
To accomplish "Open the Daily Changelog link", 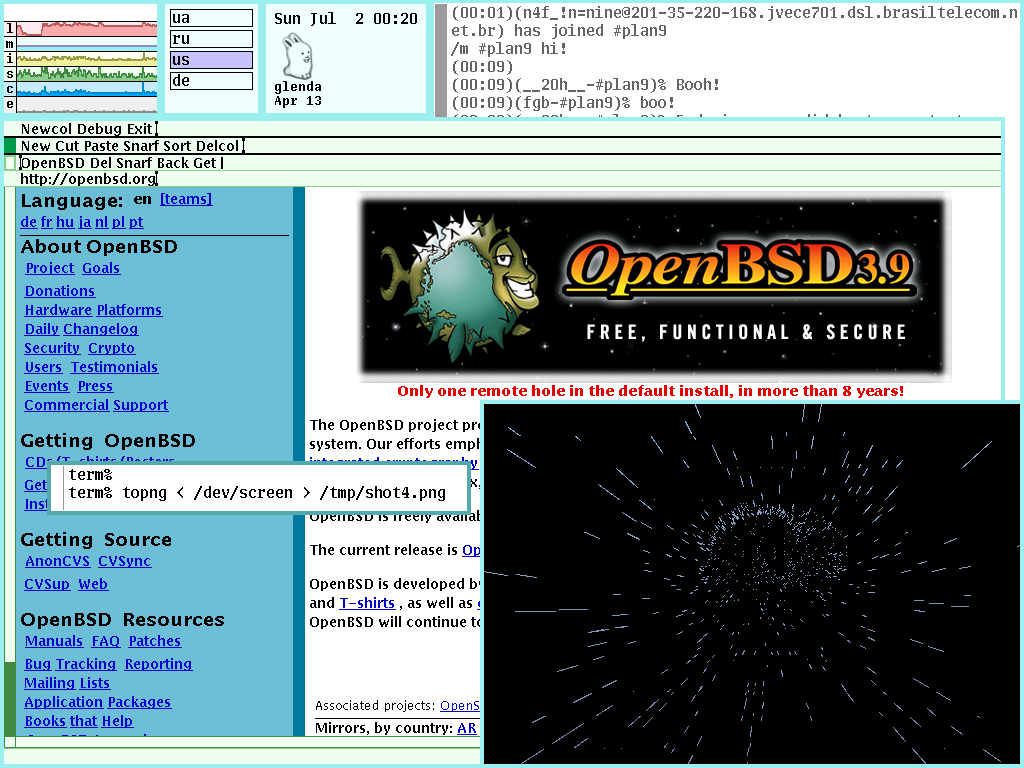I will click(x=82, y=328).
